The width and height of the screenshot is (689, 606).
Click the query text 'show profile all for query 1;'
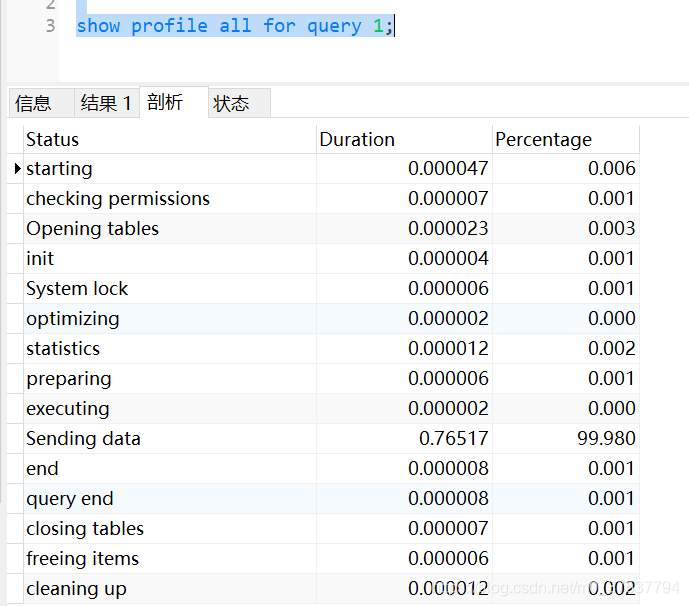tap(235, 25)
